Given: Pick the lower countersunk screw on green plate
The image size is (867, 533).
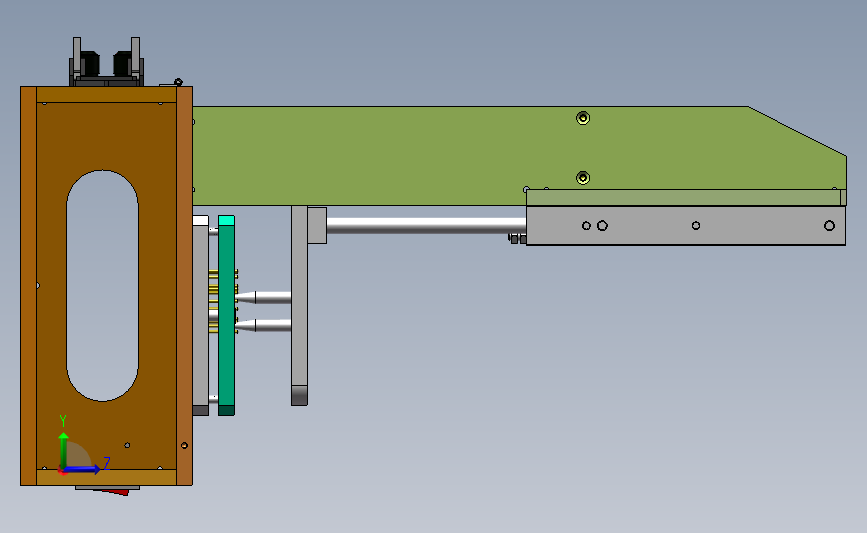Looking at the screenshot, I should click(x=583, y=177).
